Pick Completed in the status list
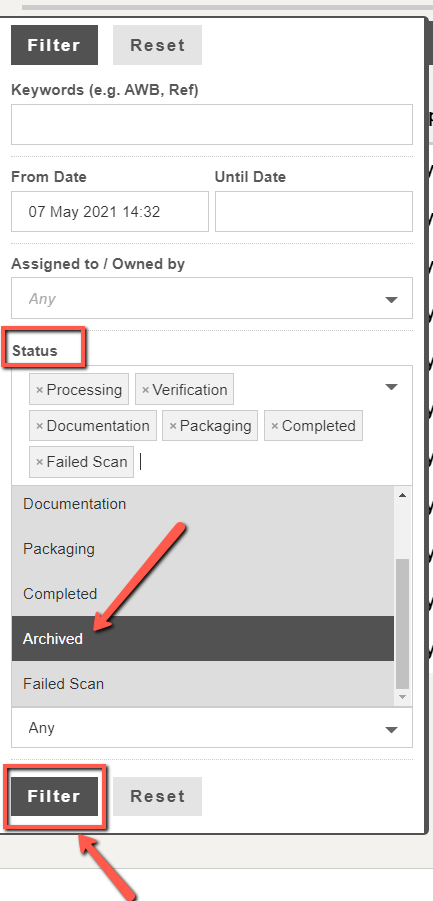433x901 pixels. 203,594
